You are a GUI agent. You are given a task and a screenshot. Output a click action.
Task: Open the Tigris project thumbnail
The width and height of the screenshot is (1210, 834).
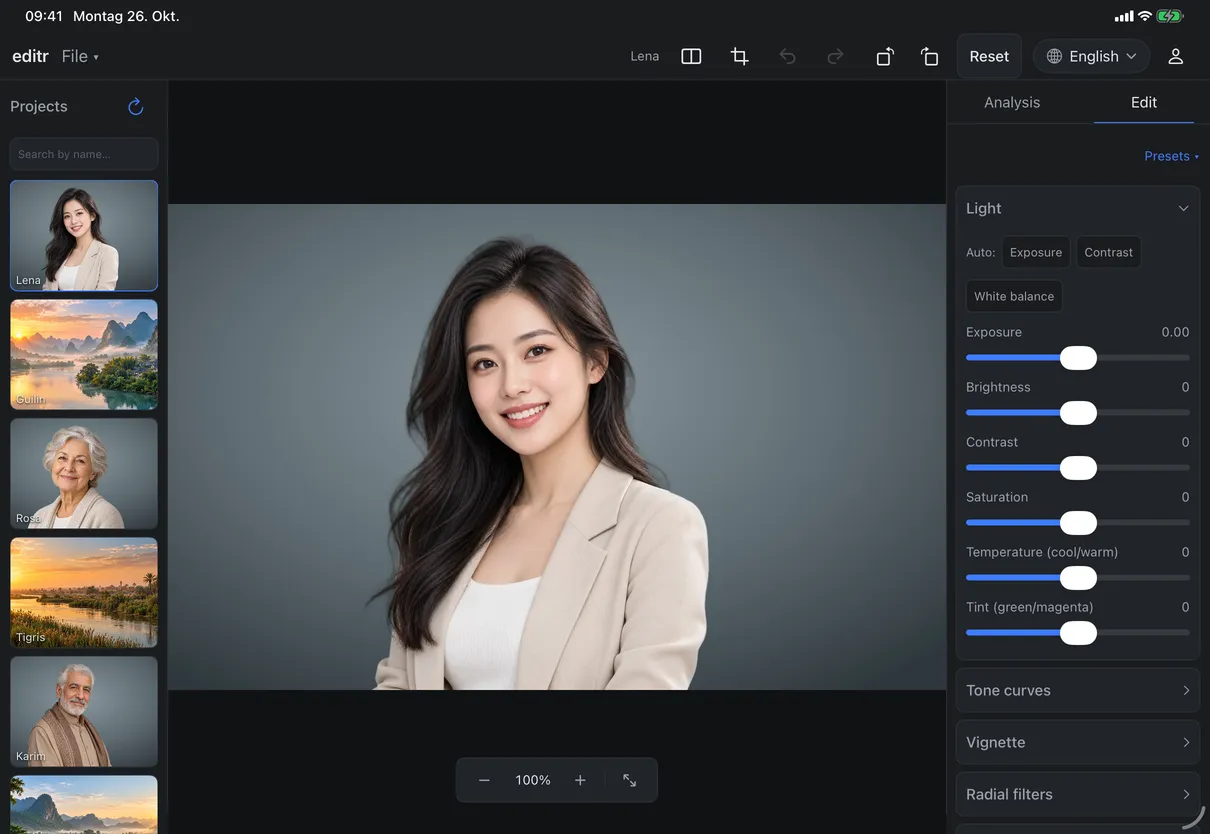pyautogui.click(x=84, y=592)
